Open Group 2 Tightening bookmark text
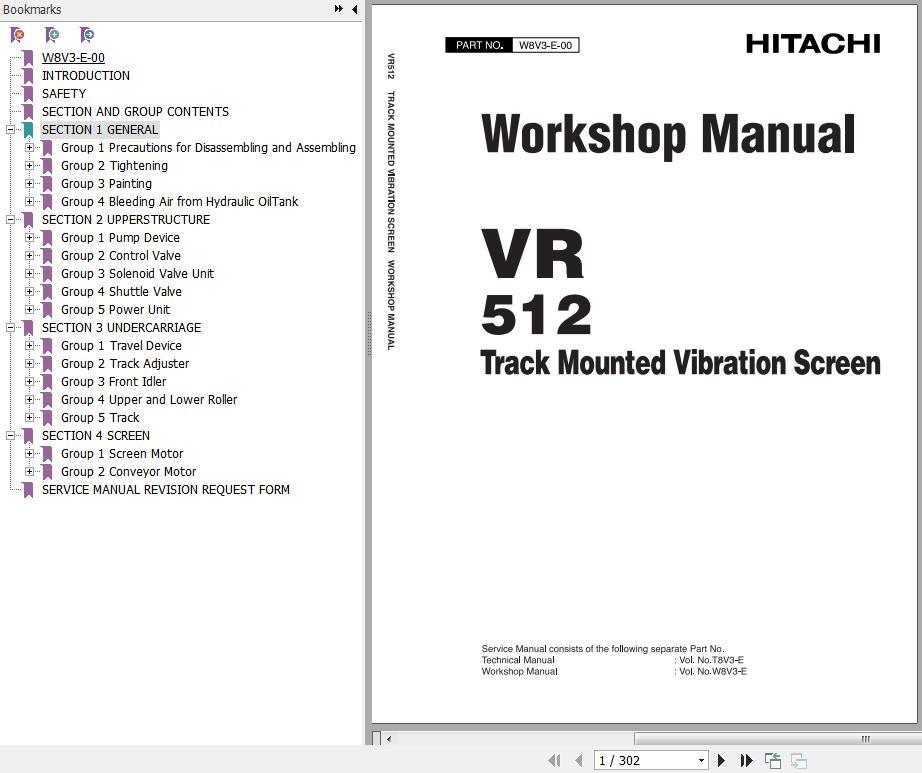This screenshot has height=773, width=922. point(115,166)
